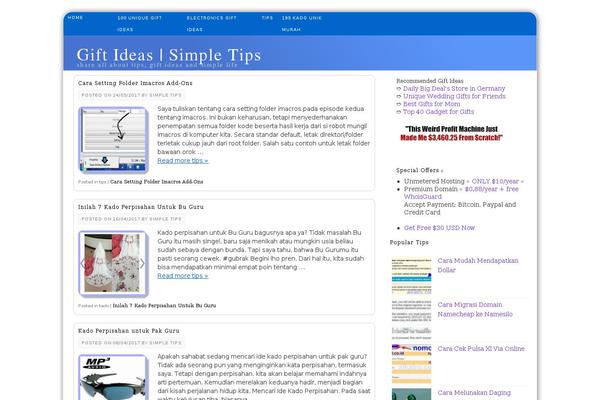Open the MP3 sunglasses post thumbnail

113,377
